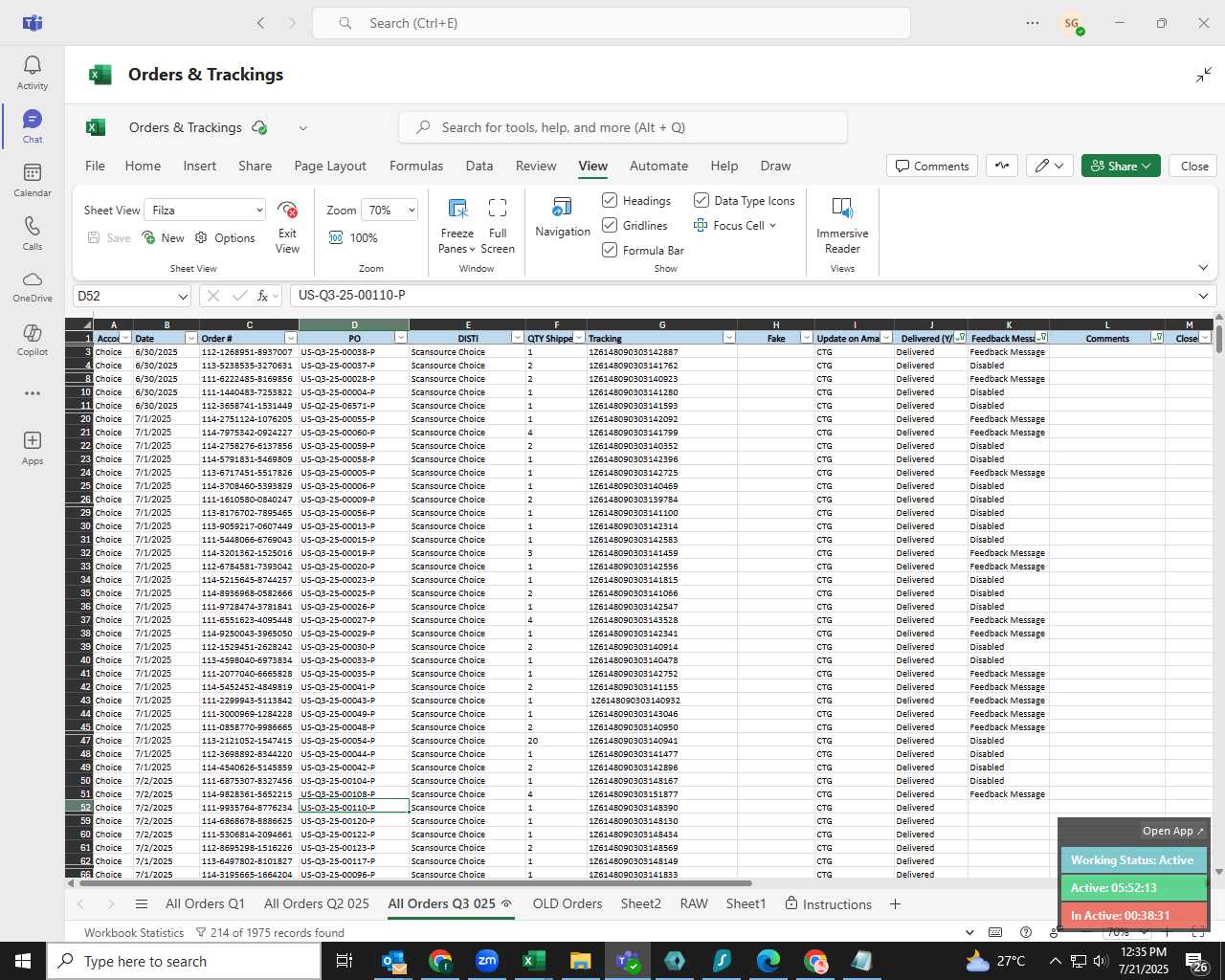The height and width of the screenshot is (980, 1225).
Task: Open Copilot in Teams sidebar
Action: point(32,340)
